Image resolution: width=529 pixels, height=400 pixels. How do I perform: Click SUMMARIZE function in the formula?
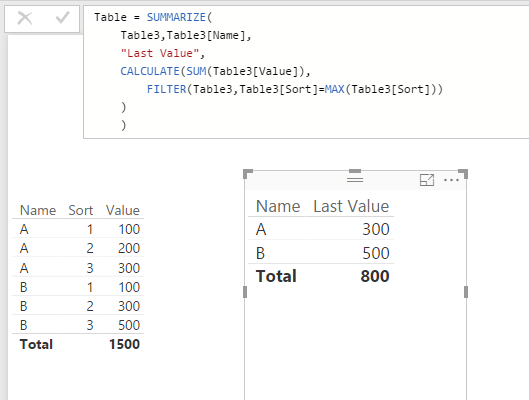(x=176, y=17)
